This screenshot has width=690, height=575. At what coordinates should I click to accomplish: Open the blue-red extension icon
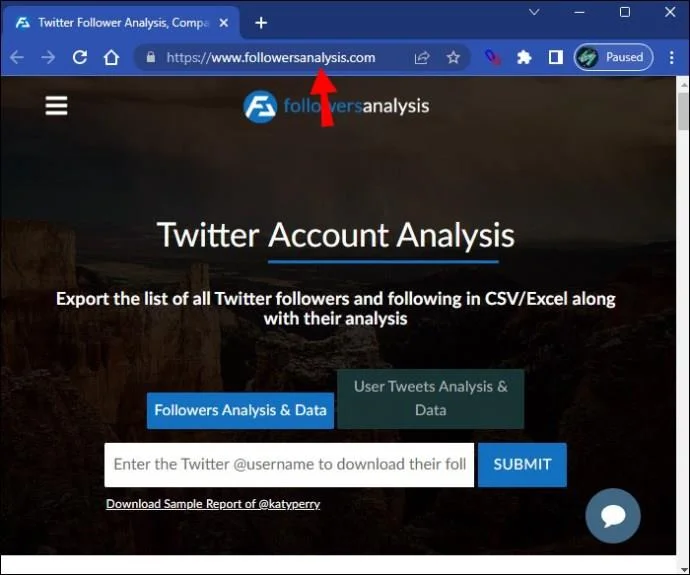pos(492,57)
